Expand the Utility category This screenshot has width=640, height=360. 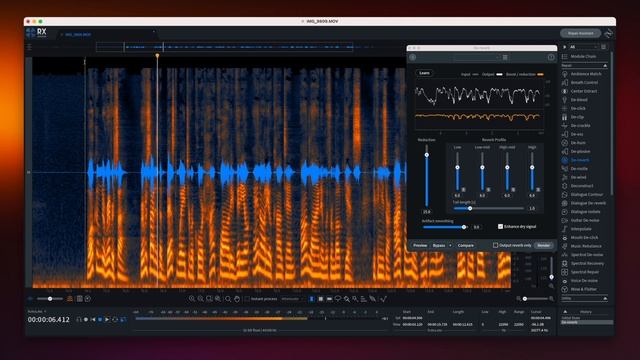click(x=605, y=298)
